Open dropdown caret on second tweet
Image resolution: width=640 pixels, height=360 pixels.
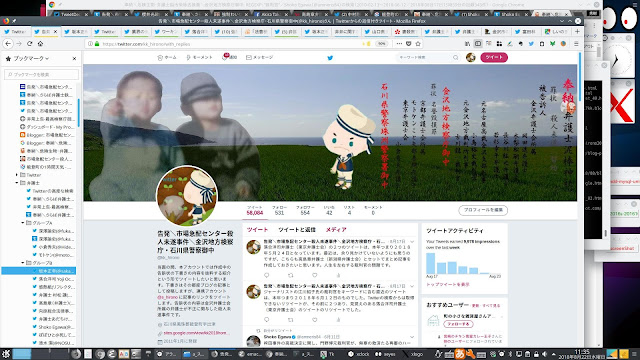412,286
